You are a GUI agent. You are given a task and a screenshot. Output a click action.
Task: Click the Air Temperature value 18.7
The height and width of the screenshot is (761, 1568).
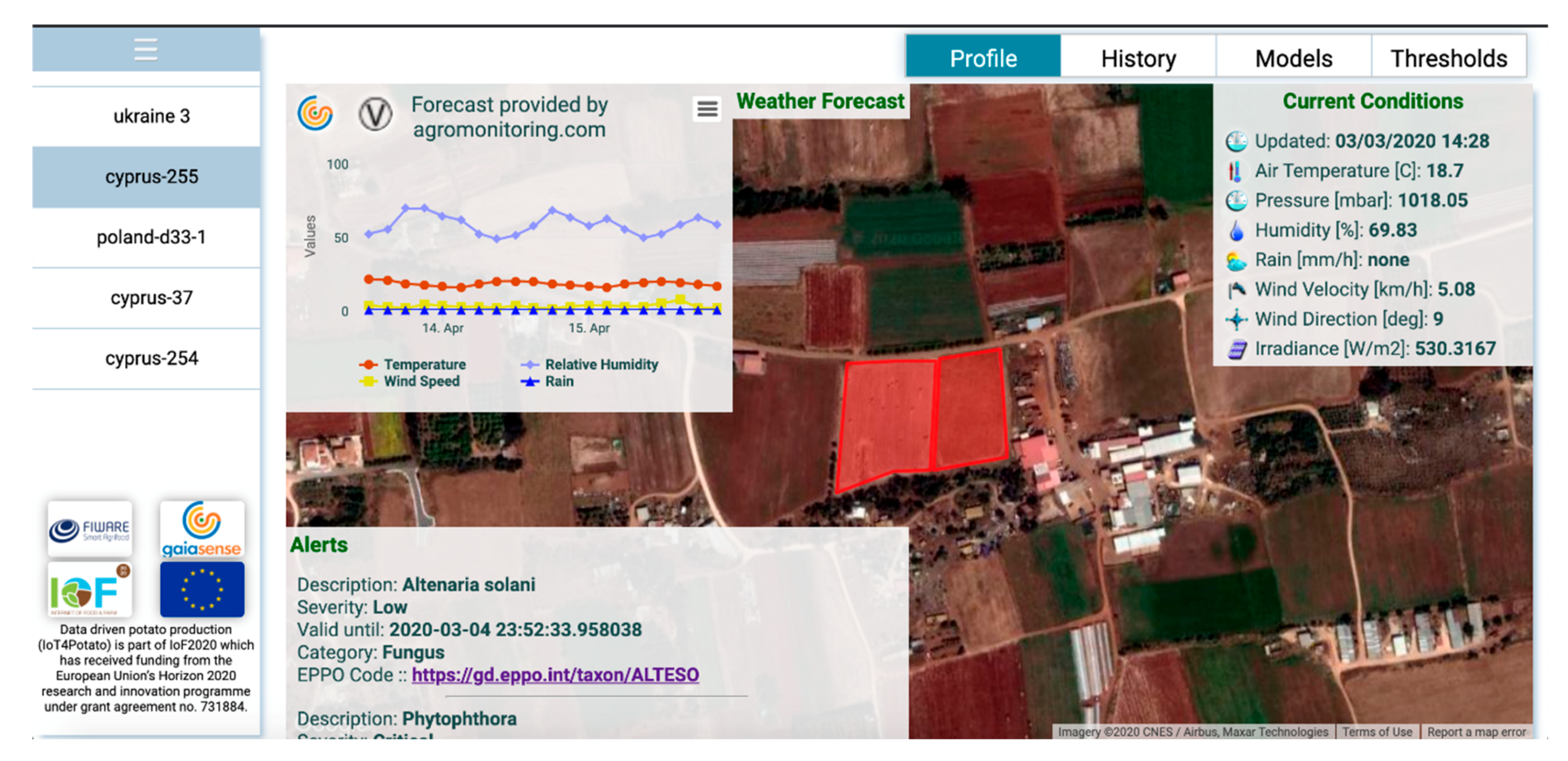click(1444, 171)
